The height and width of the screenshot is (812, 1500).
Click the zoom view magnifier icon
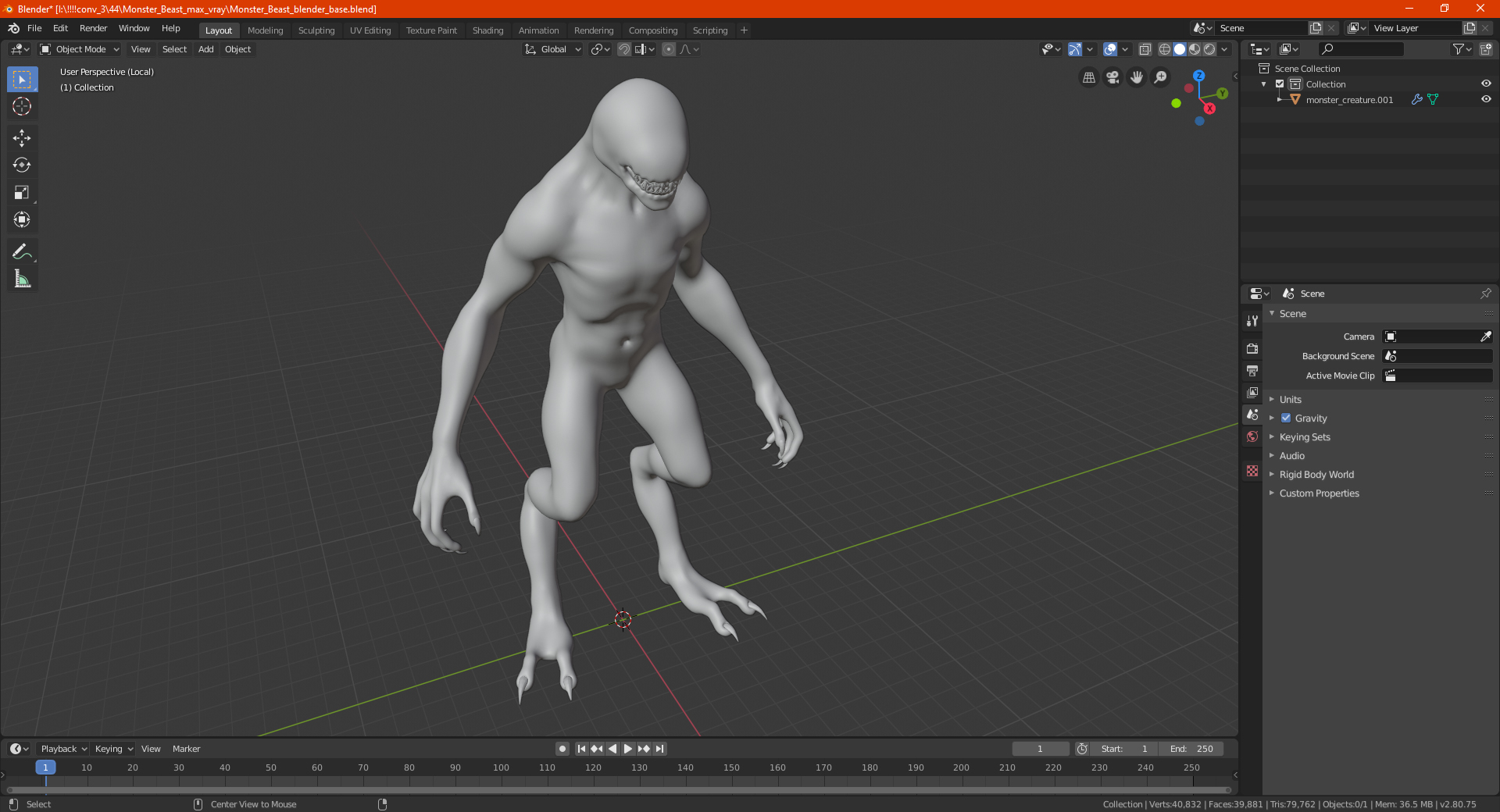[1161, 77]
